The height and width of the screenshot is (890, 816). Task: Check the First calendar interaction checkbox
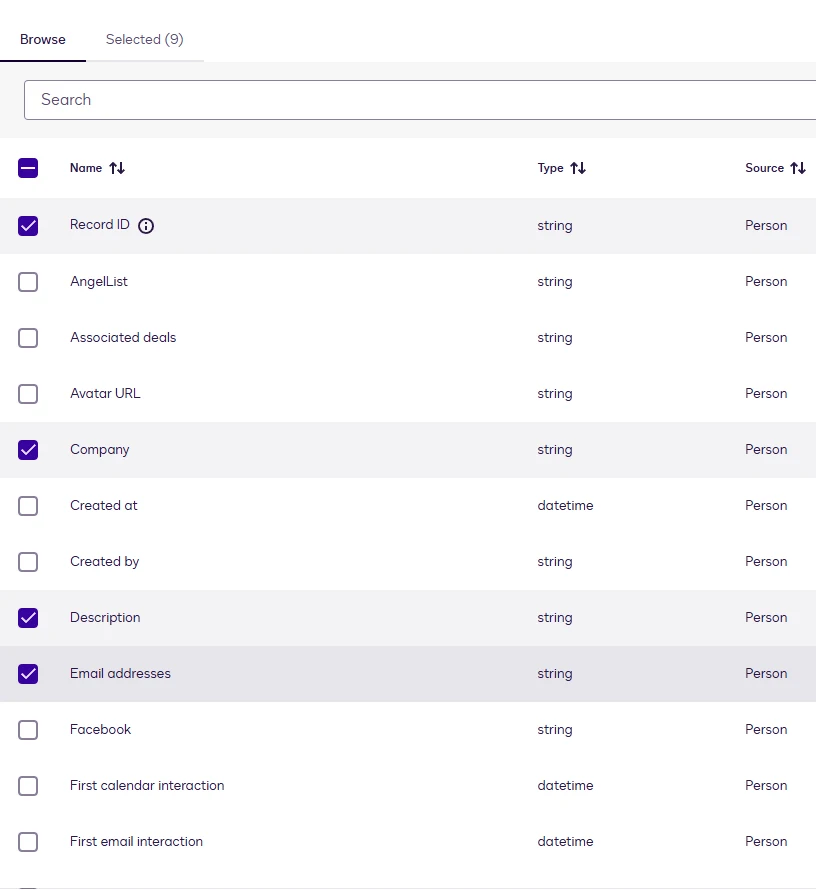[28, 786]
